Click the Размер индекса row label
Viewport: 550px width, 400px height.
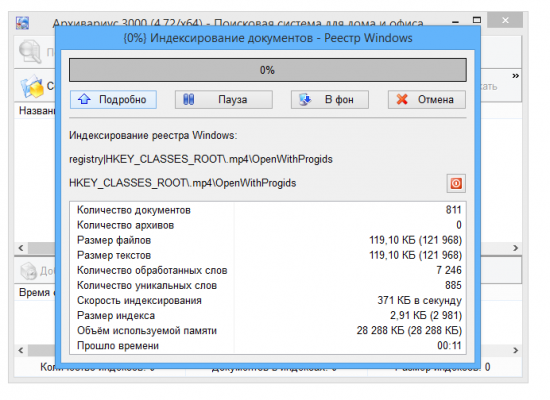(116, 316)
